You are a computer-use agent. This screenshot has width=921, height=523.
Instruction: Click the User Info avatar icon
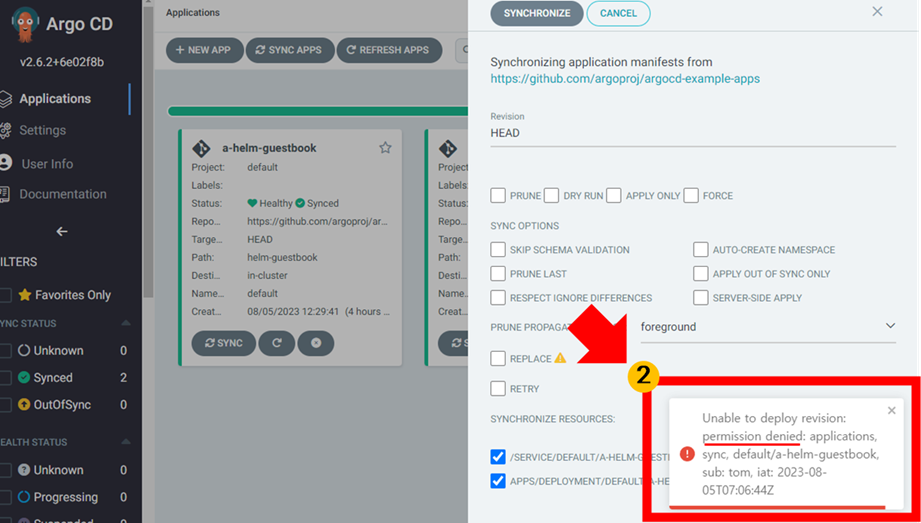click(5, 163)
